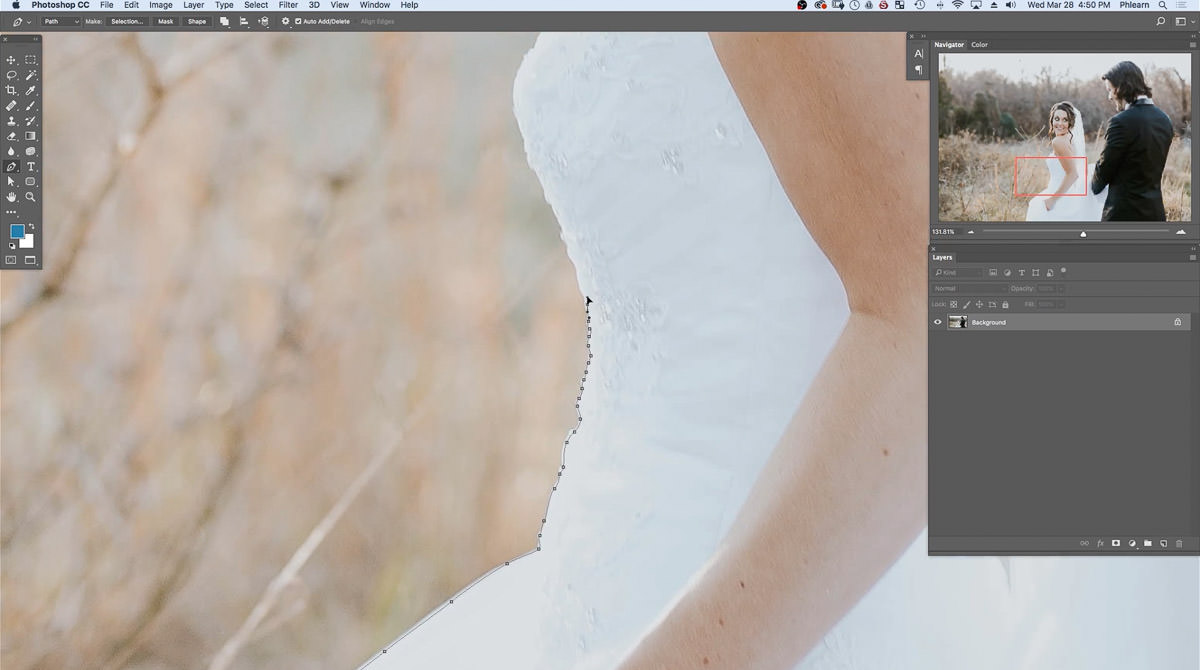1200x670 pixels.
Task: Select the Eyedropper tool
Action: pyautogui.click(x=31, y=90)
